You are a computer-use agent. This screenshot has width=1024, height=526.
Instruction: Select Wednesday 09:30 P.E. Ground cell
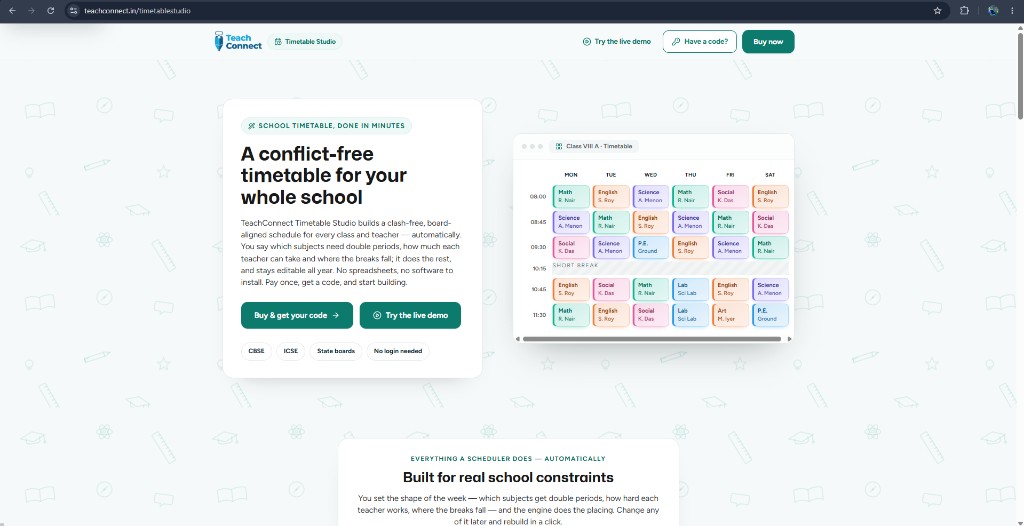point(651,248)
